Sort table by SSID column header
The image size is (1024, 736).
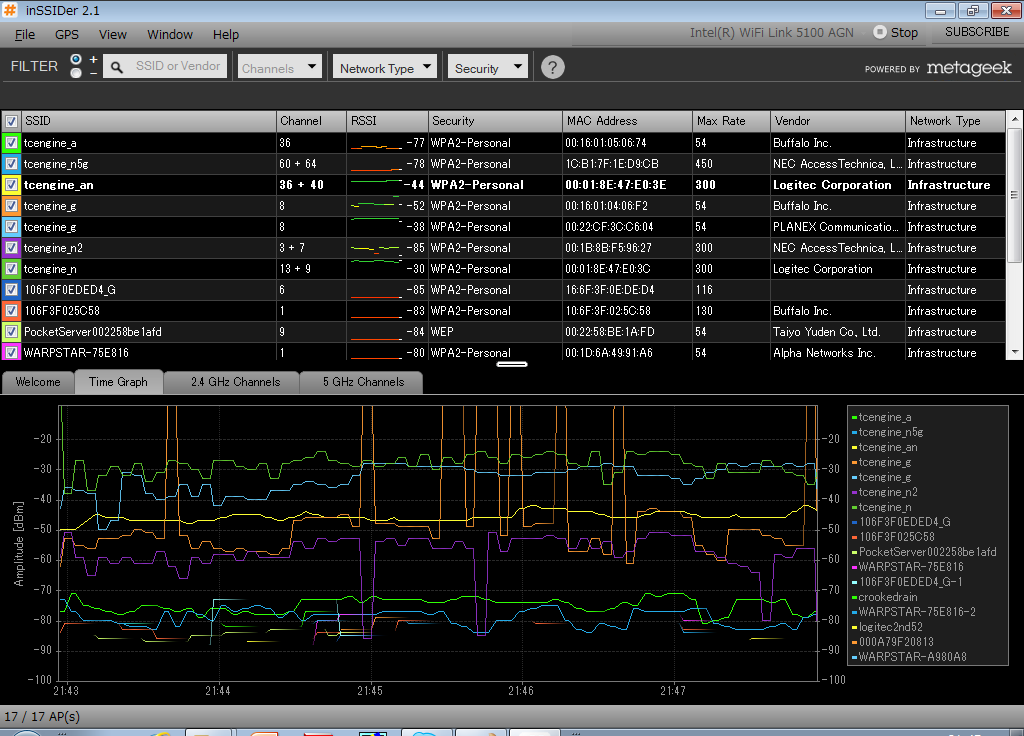point(149,121)
